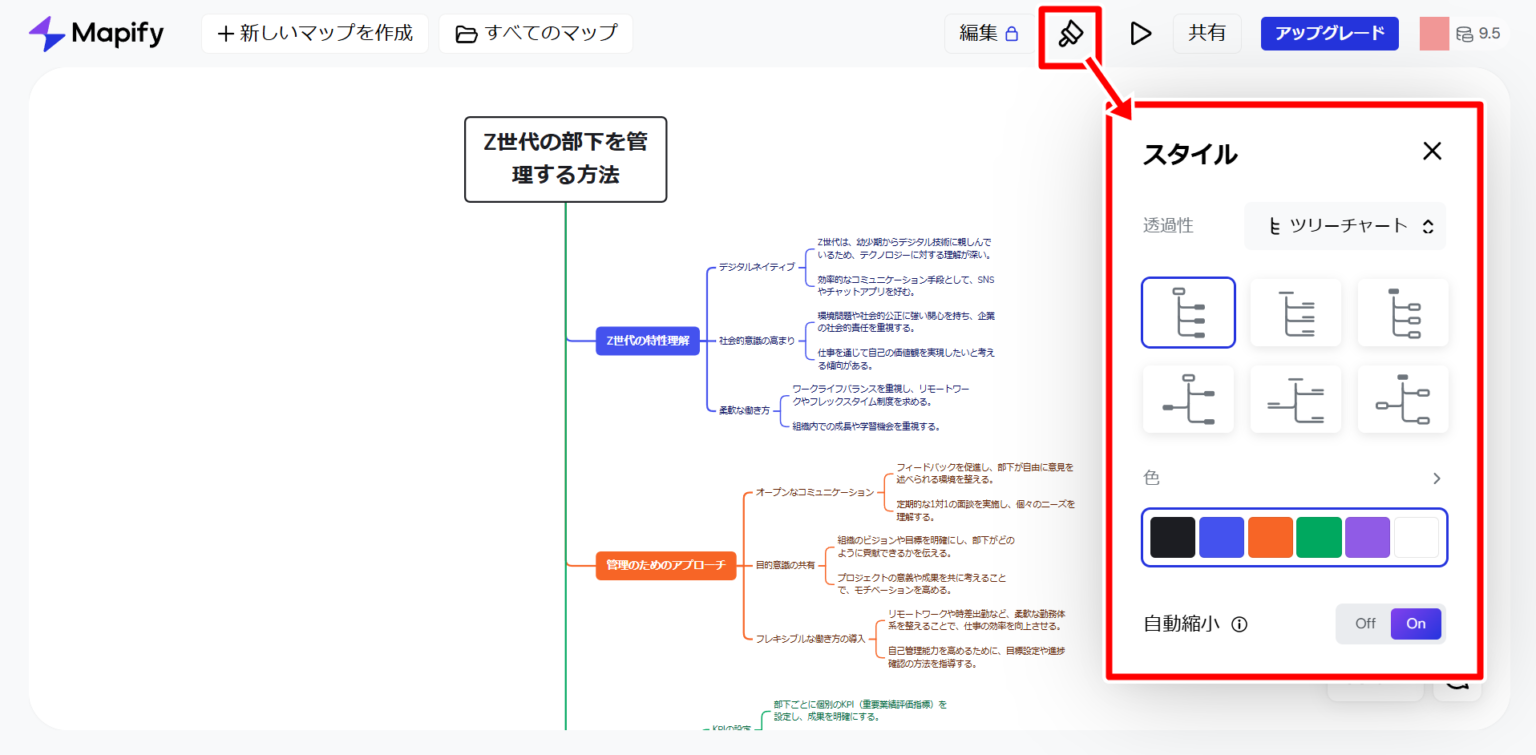Check the credits balance showing 9.5
This screenshot has height=755, width=1536.
(1478, 34)
